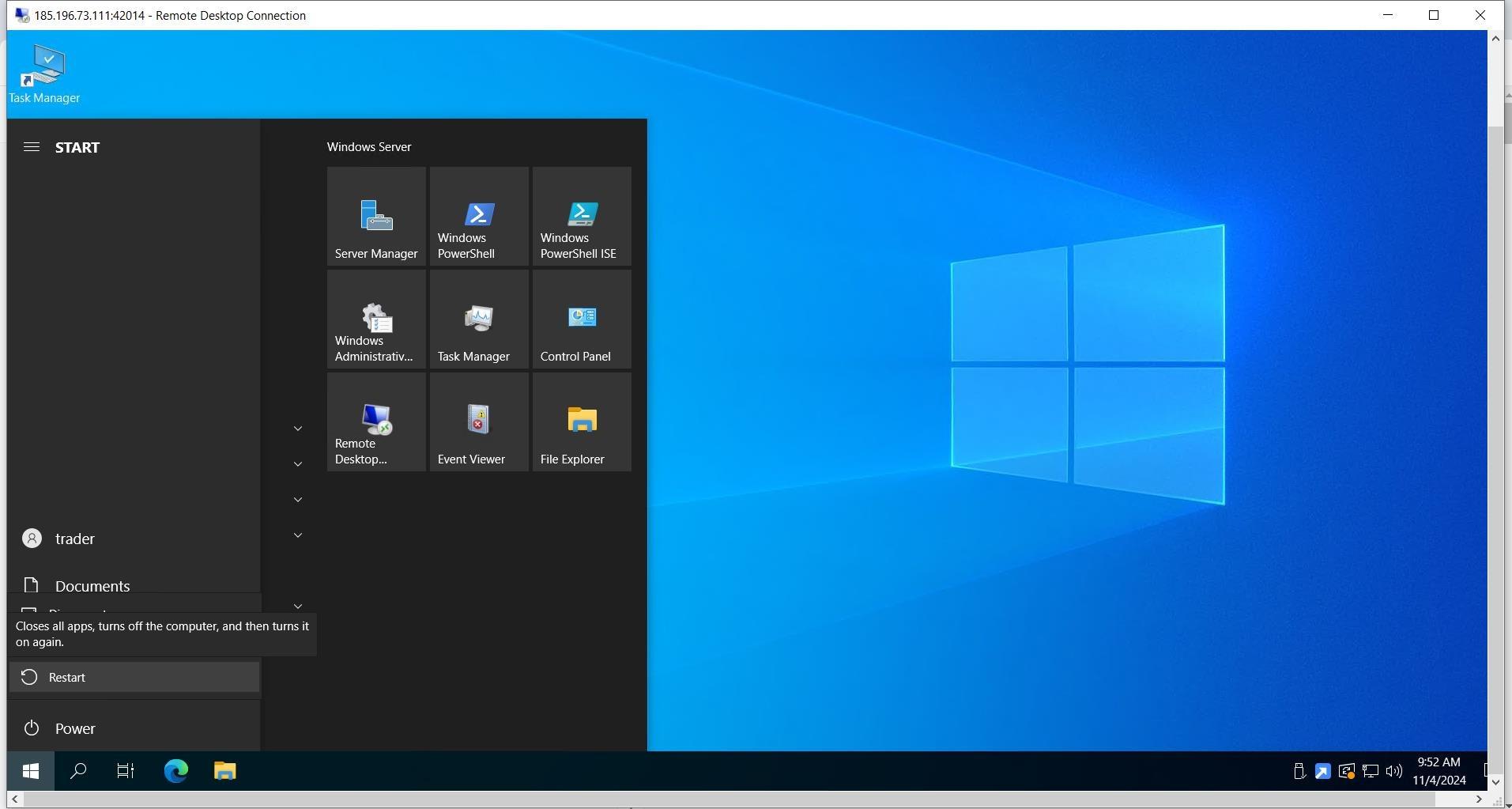
Task: Click the Windows Start button on the taskbar
Action: click(x=31, y=771)
